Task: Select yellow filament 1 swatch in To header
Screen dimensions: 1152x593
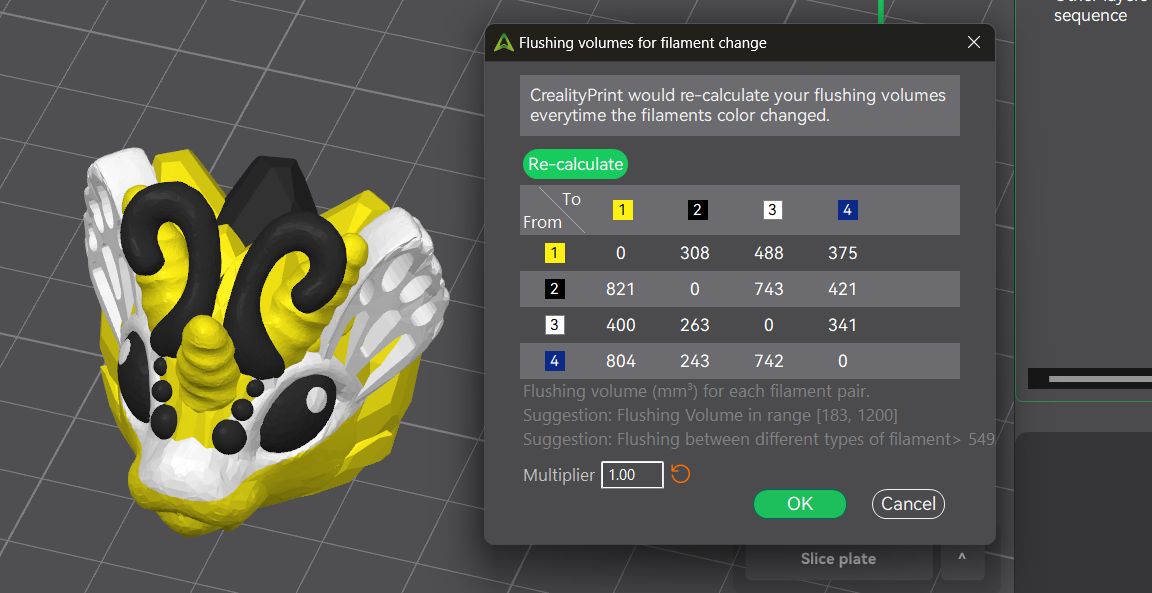Action: pos(622,210)
